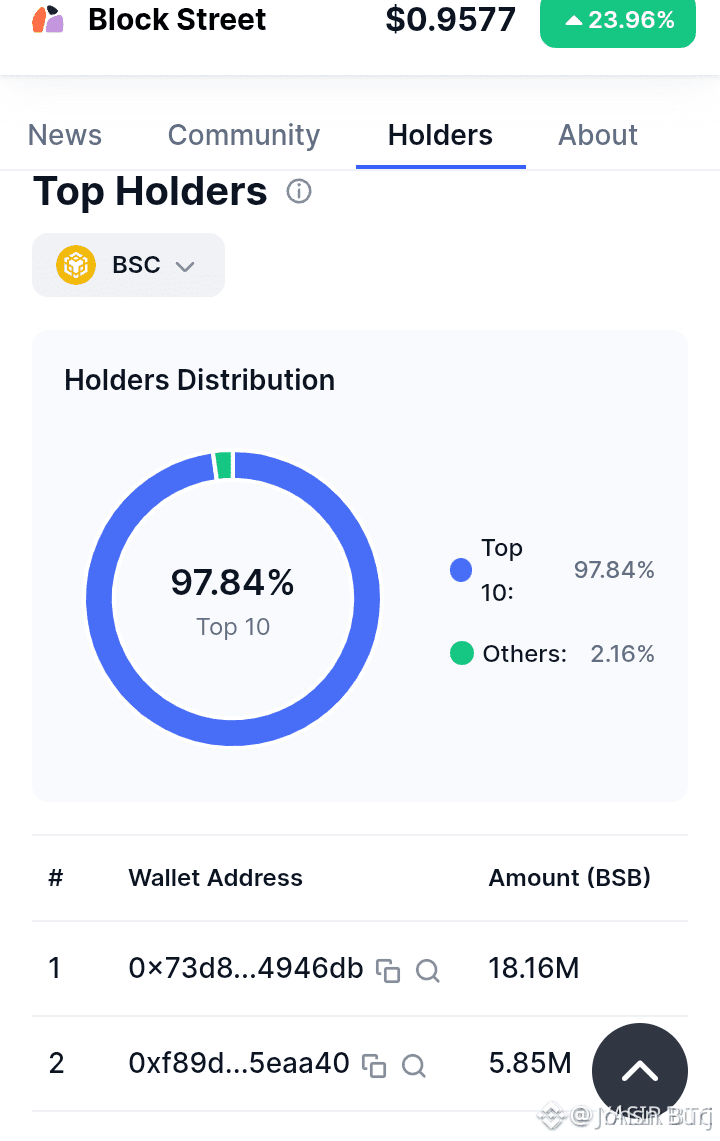Click the Block Street logo icon
Image resolution: width=720 pixels, height=1141 pixels.
coord(48,20)
